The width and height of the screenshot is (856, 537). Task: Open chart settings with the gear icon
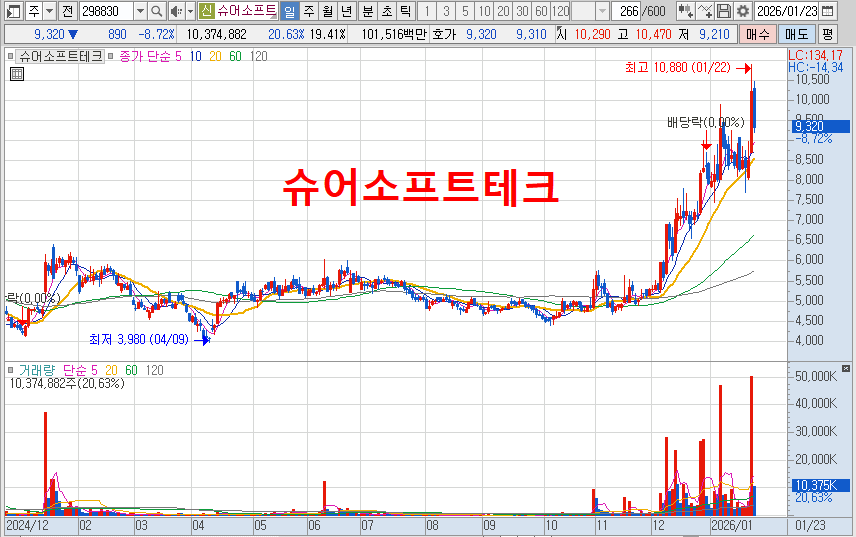tap(742, 11)
